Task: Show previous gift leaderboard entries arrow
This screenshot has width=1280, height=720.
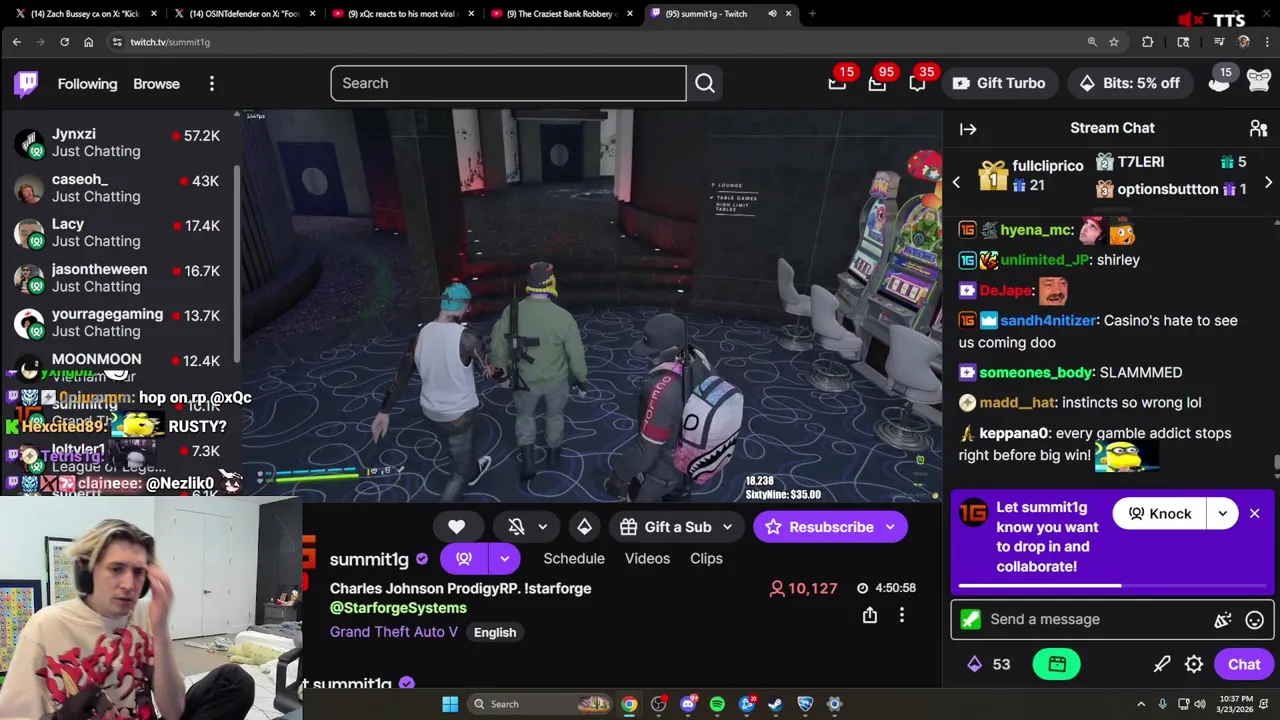Action: click(x=956, y=183)
